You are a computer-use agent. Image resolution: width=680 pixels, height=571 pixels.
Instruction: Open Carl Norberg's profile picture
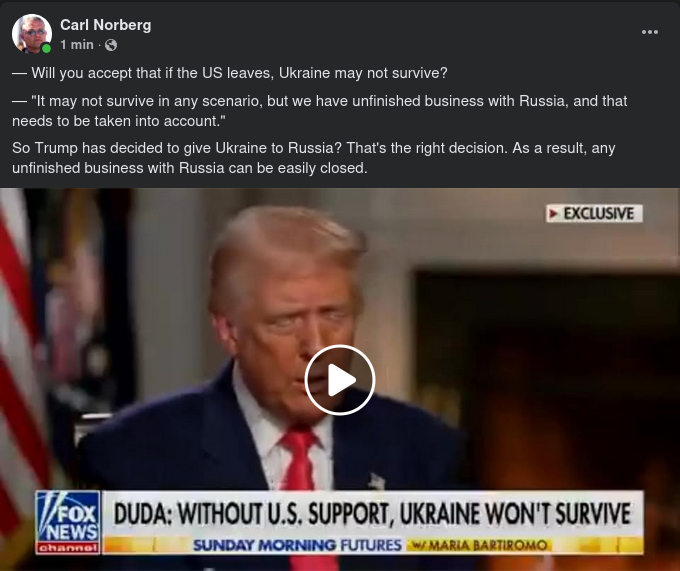coord(32,33)
